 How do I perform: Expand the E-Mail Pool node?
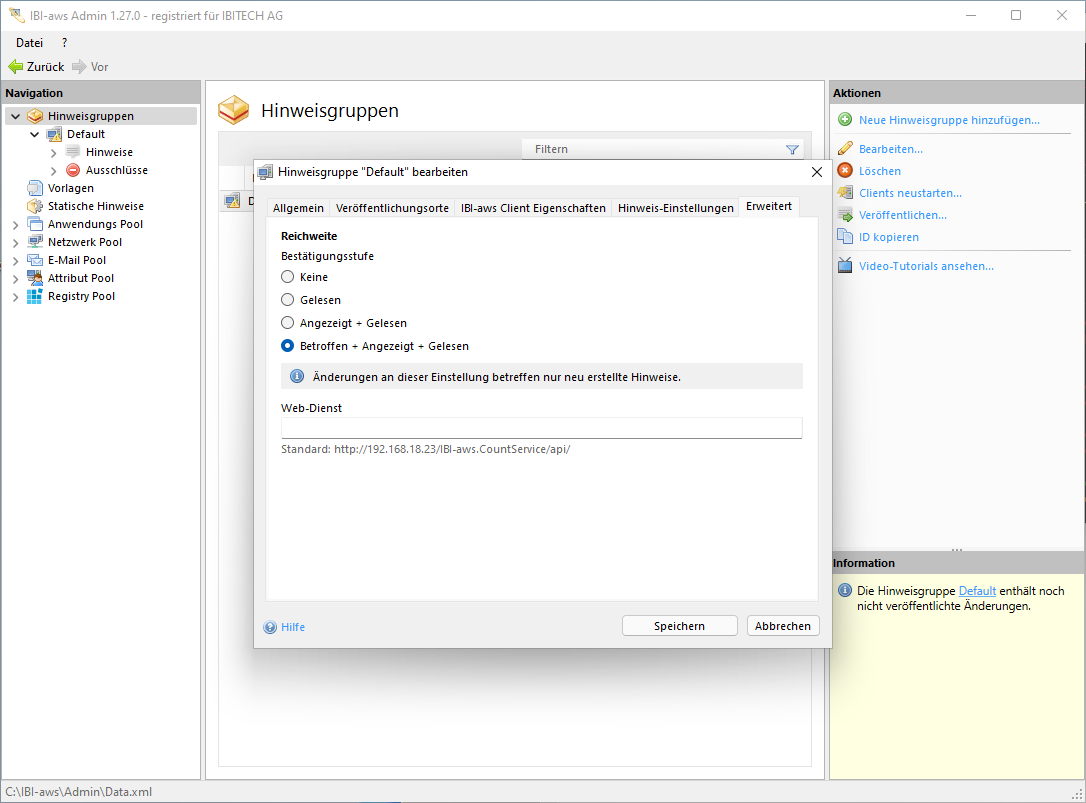[x=15, y=261]
